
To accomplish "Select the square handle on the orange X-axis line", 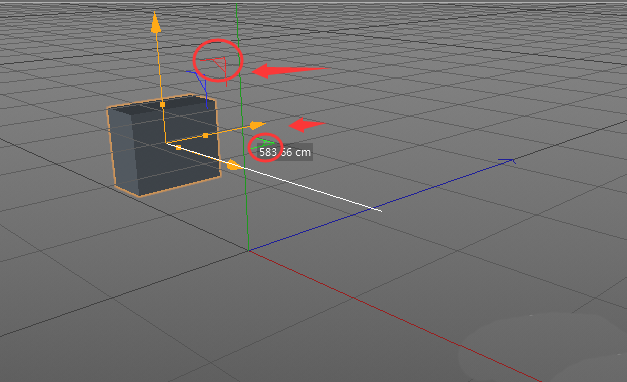I will (x=205, y=136).
